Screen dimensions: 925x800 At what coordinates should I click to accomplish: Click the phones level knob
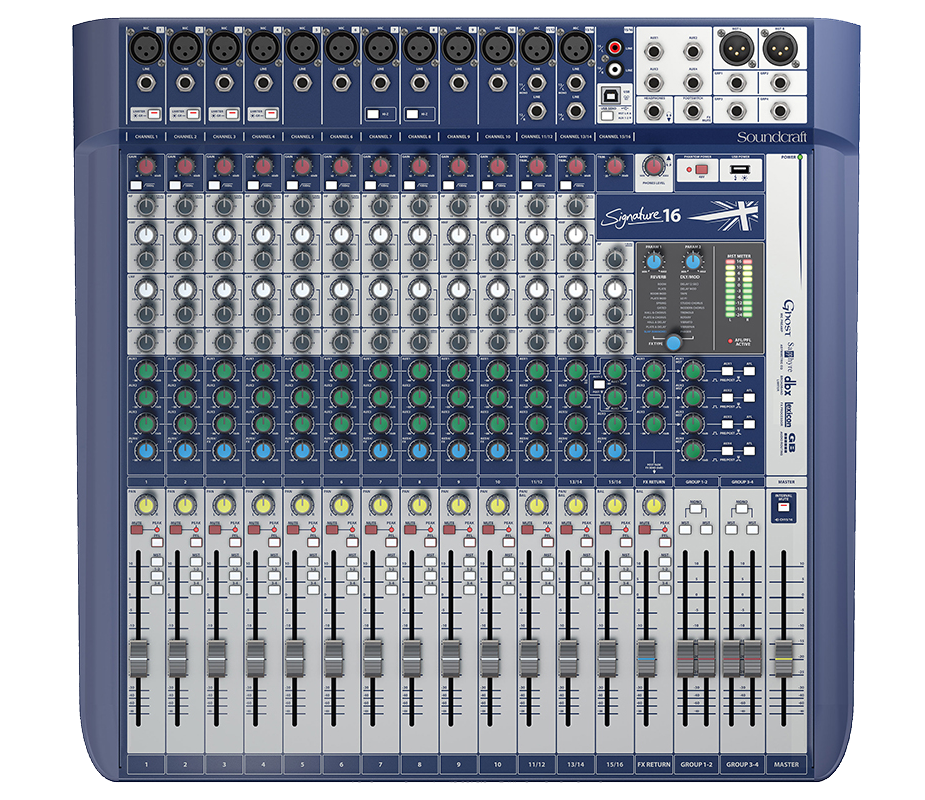(x=653, y=167)
